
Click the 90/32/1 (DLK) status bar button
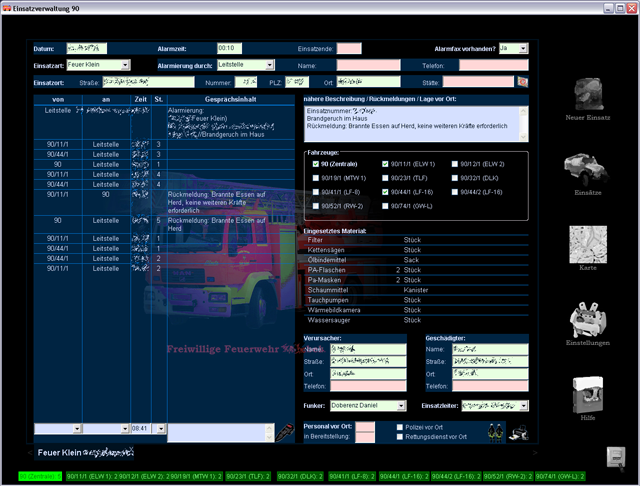300,476
